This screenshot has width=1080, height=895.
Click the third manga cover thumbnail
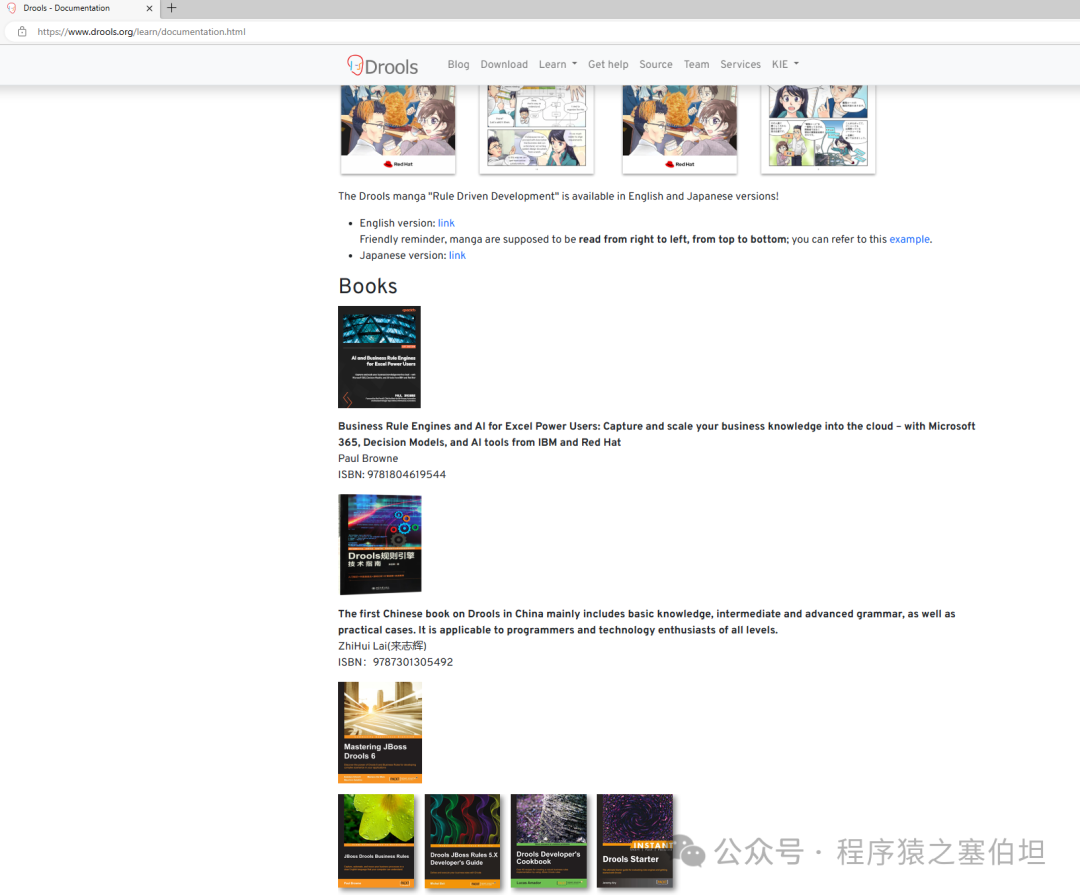click(680, 129)
